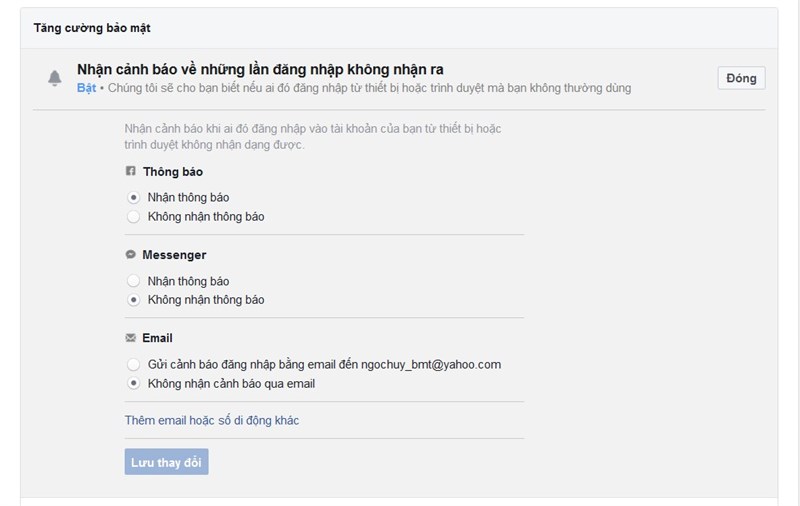Image resolution: width=800 pixels, height=506 pixels.
Task: Click the Messenger section label
Action: [174, 255]
